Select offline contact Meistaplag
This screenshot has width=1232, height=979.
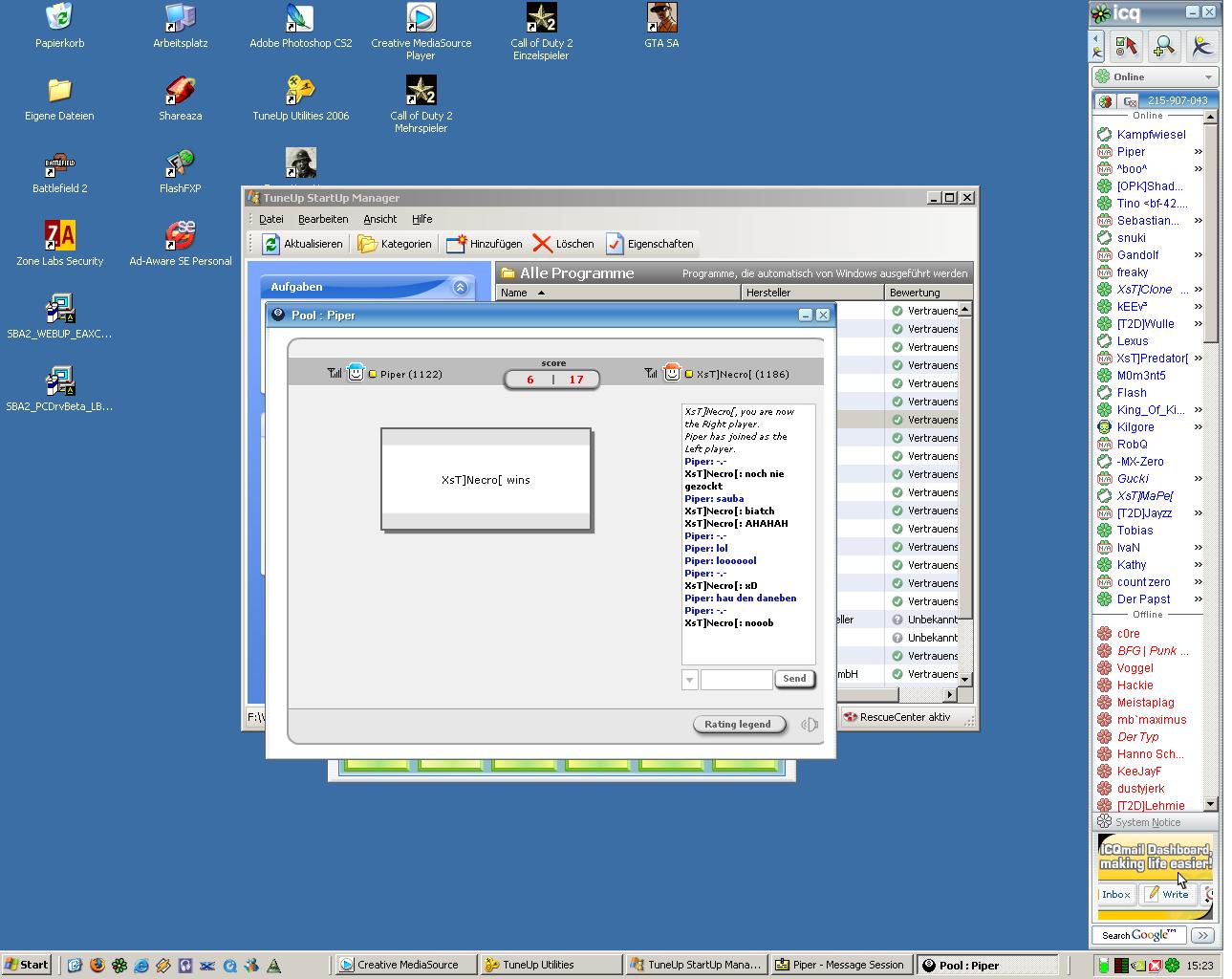[x=1145, y=703]
